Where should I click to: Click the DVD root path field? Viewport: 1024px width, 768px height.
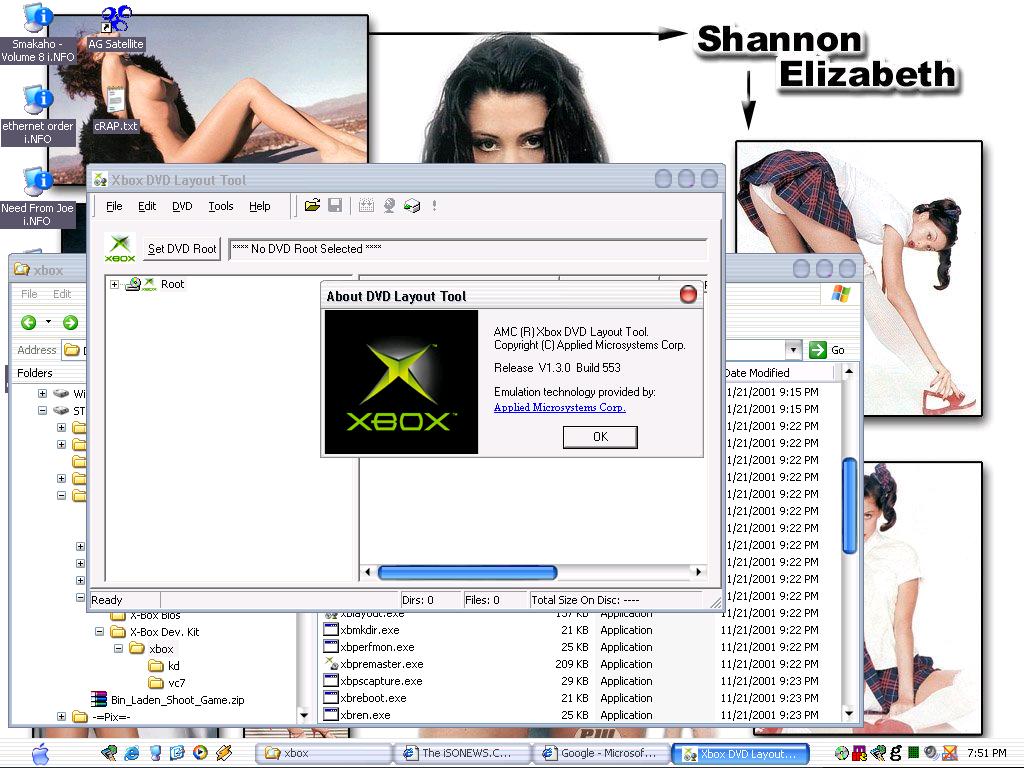[468, 249]
